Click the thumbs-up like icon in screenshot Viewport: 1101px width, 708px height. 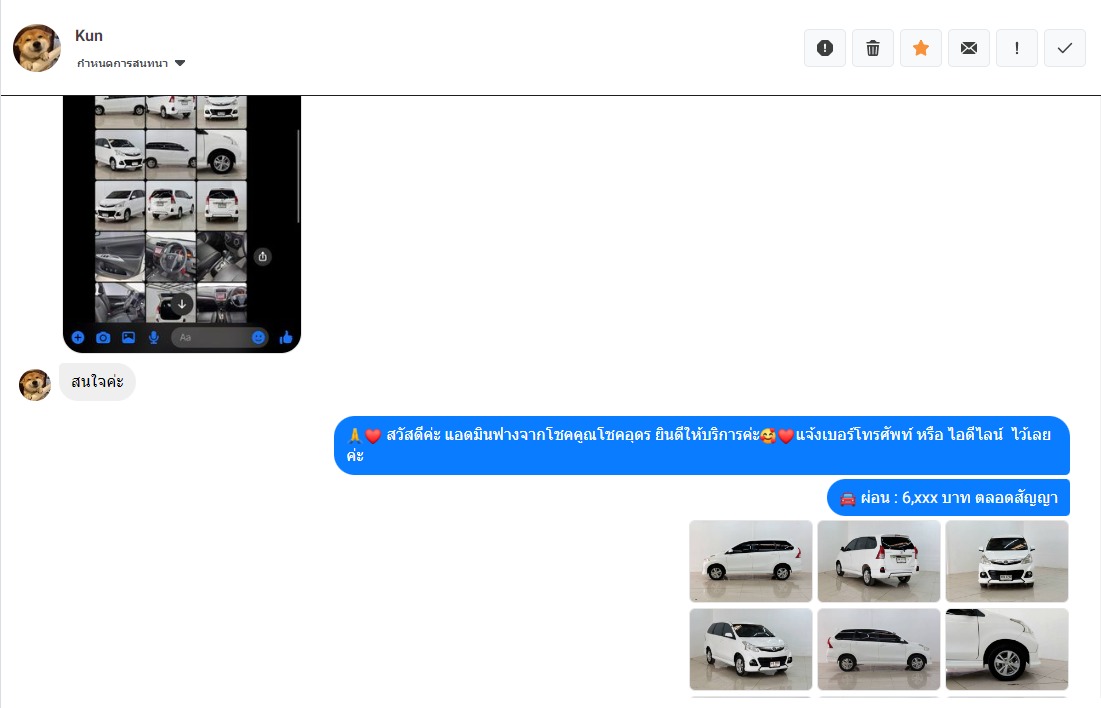286,338
